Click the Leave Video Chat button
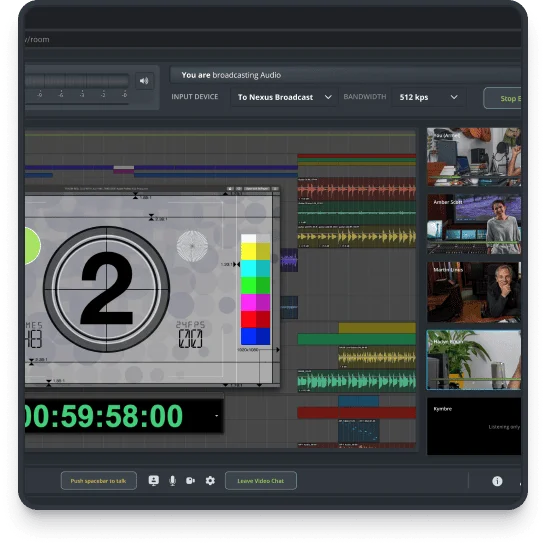Image resolution: width=546 pixels, height=546 pixels. click(261, 481)
